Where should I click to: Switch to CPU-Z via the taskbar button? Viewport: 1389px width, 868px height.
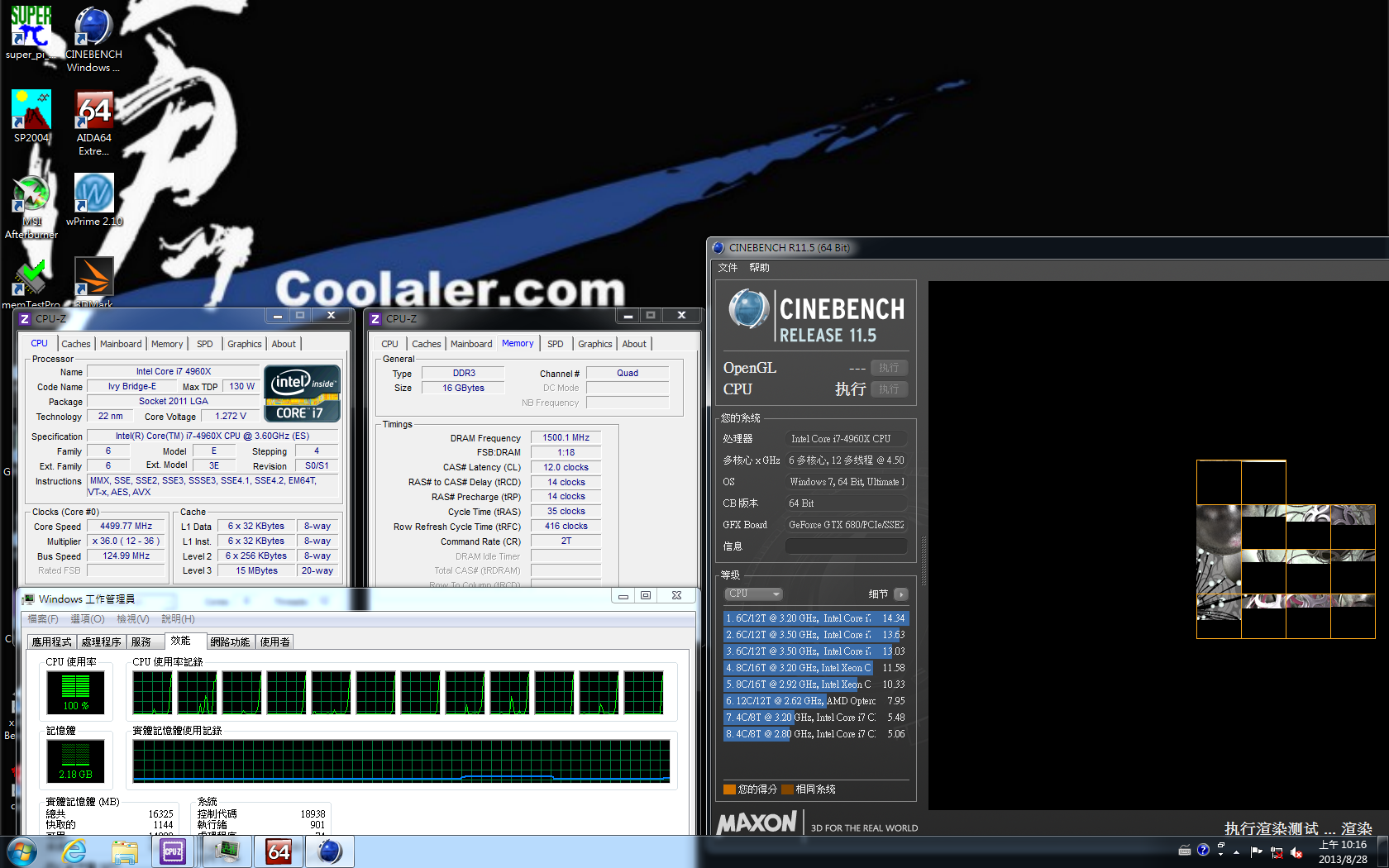173,851
